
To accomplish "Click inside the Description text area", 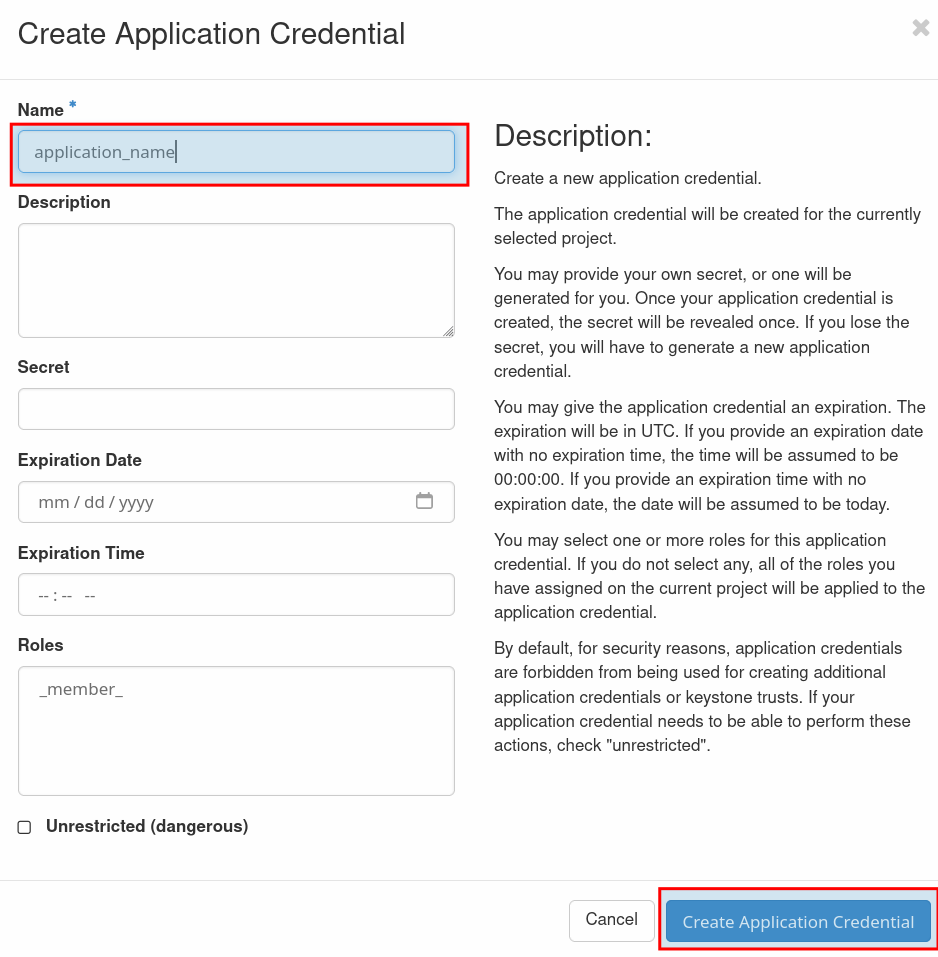I will (x=236, y=280).
